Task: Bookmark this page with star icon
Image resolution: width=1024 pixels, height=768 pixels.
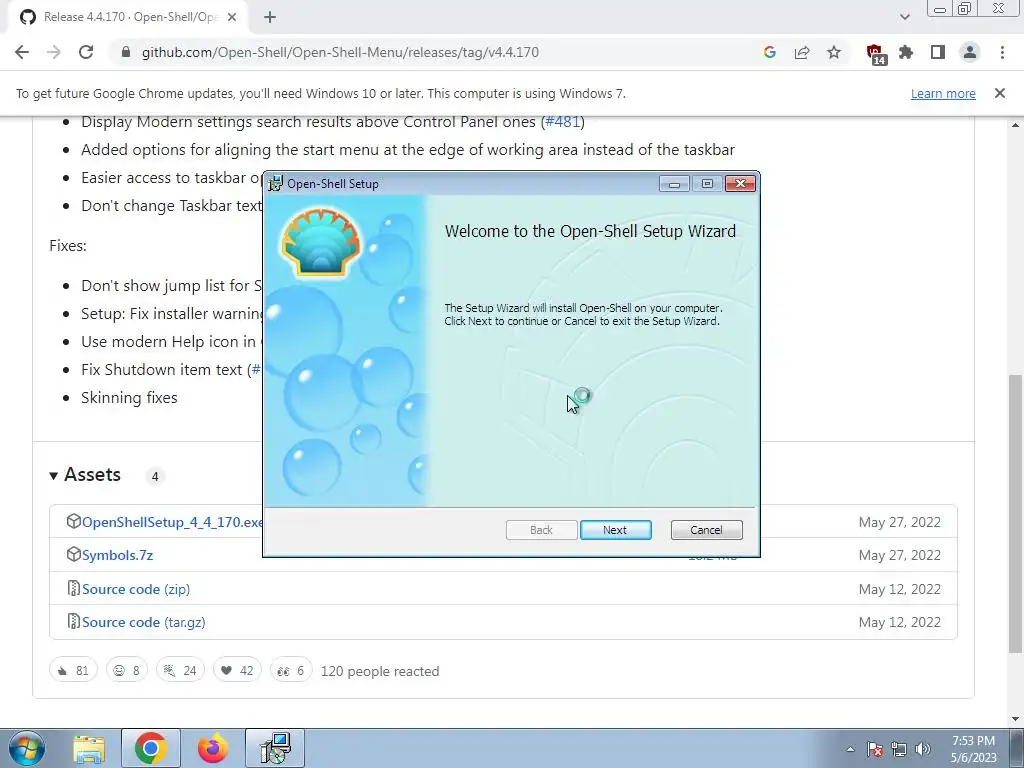Action: [x=834, y=52]
